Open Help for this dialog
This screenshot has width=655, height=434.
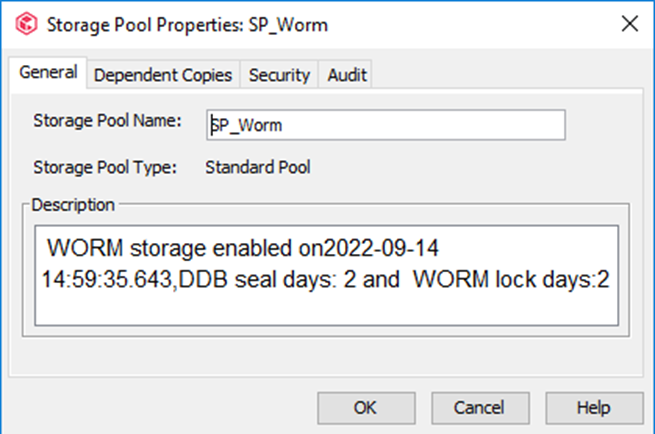593,408
